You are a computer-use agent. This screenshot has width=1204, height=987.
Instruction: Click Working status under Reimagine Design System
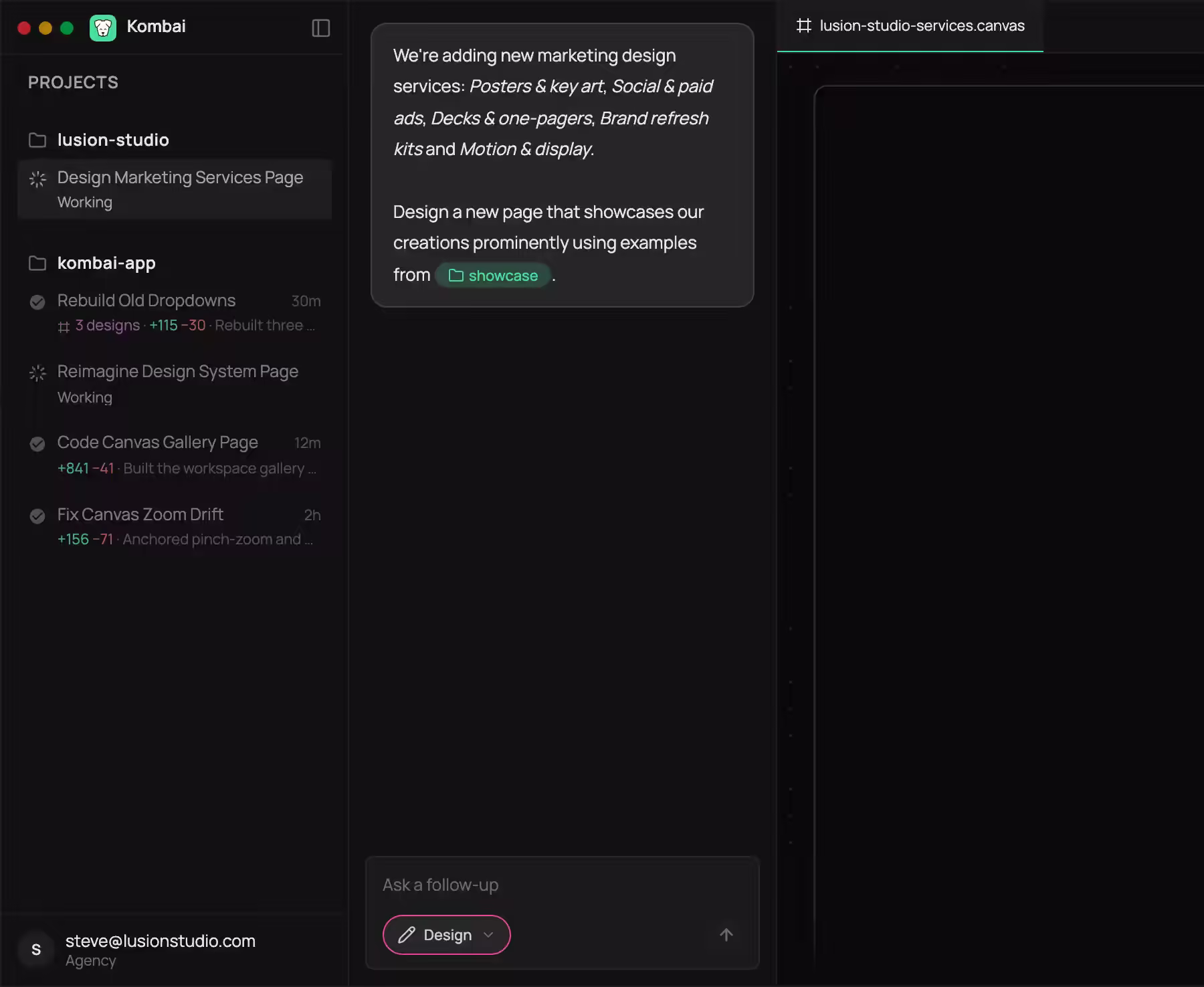coord(85,398)
